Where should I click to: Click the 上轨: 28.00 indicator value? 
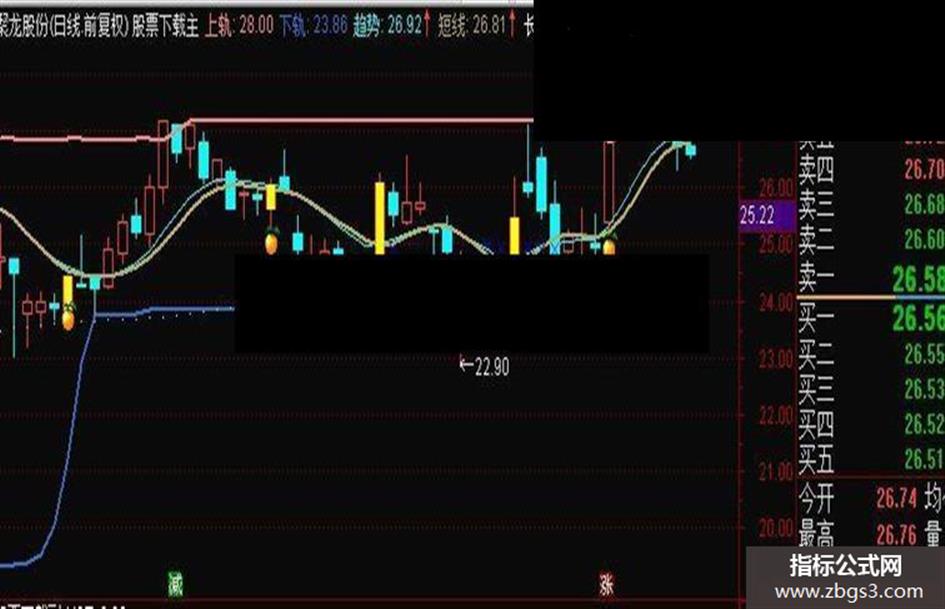click(x=239, y=25)
